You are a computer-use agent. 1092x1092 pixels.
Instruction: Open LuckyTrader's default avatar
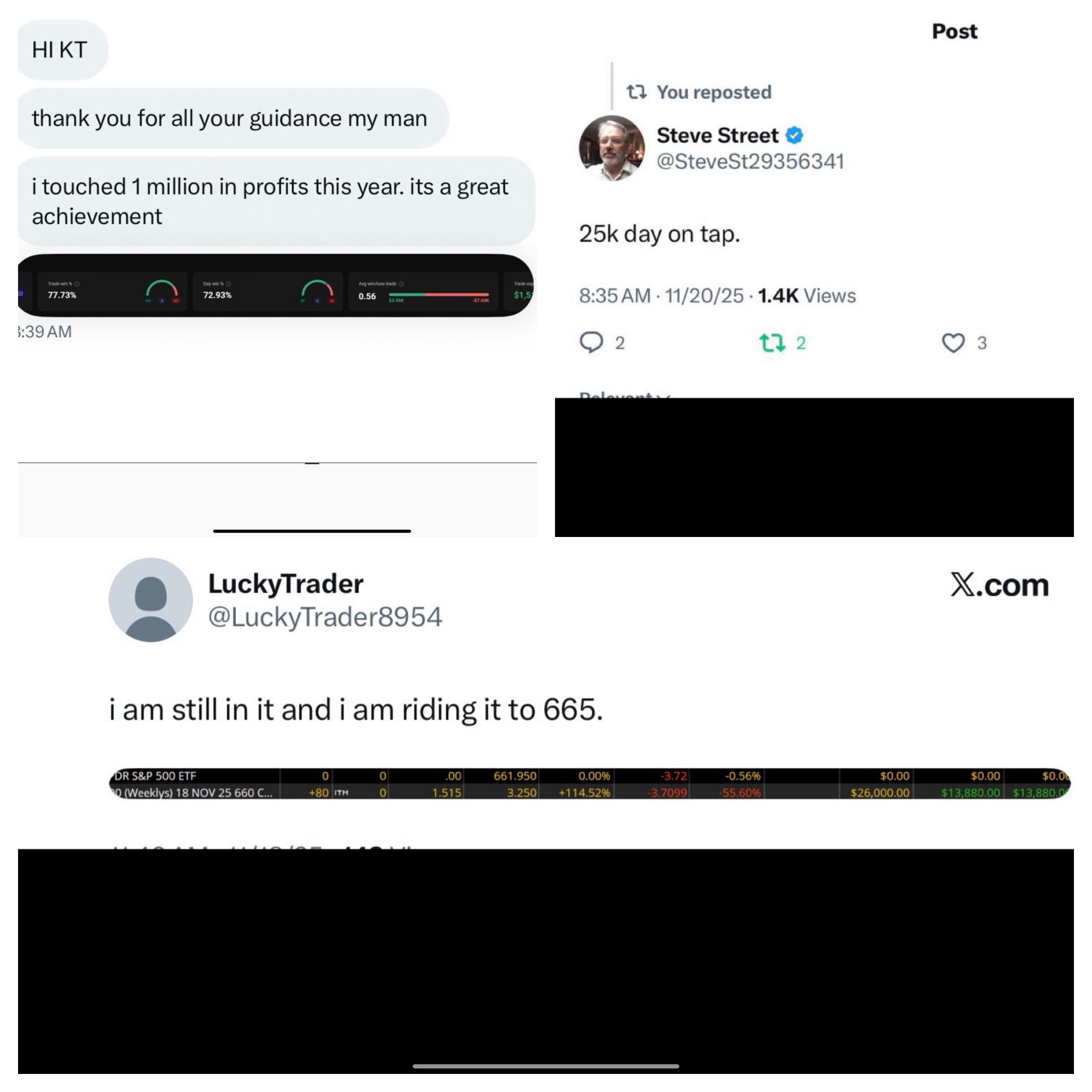point(151,600)
